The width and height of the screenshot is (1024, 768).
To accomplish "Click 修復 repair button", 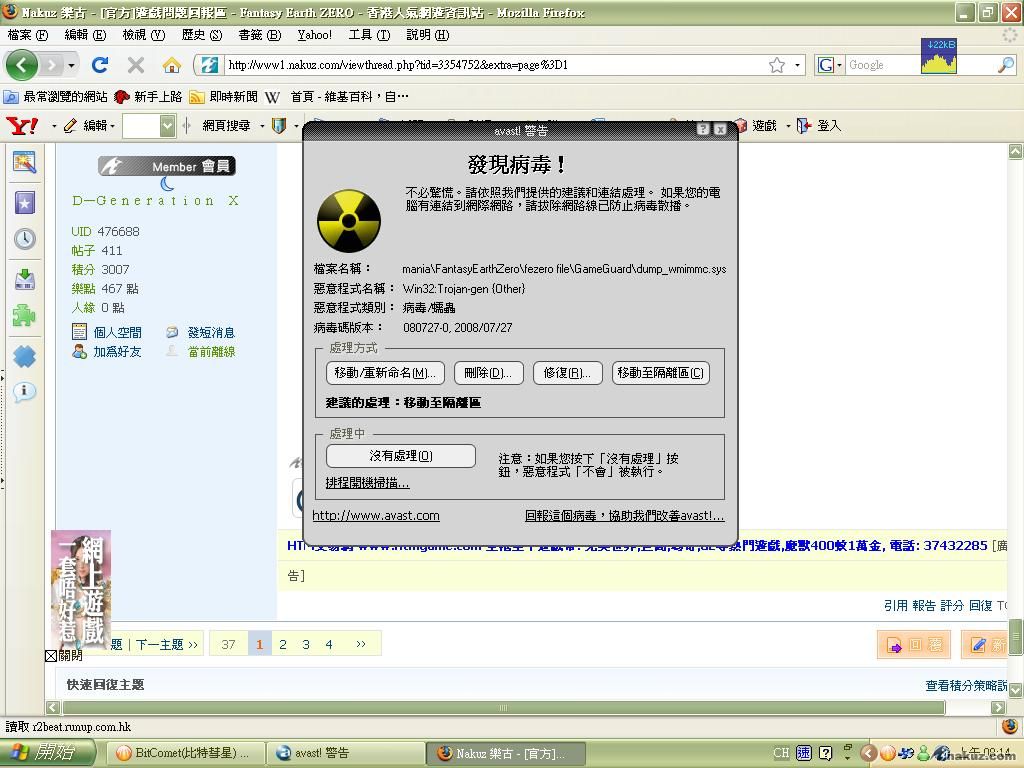I will (x=568, y=373).
